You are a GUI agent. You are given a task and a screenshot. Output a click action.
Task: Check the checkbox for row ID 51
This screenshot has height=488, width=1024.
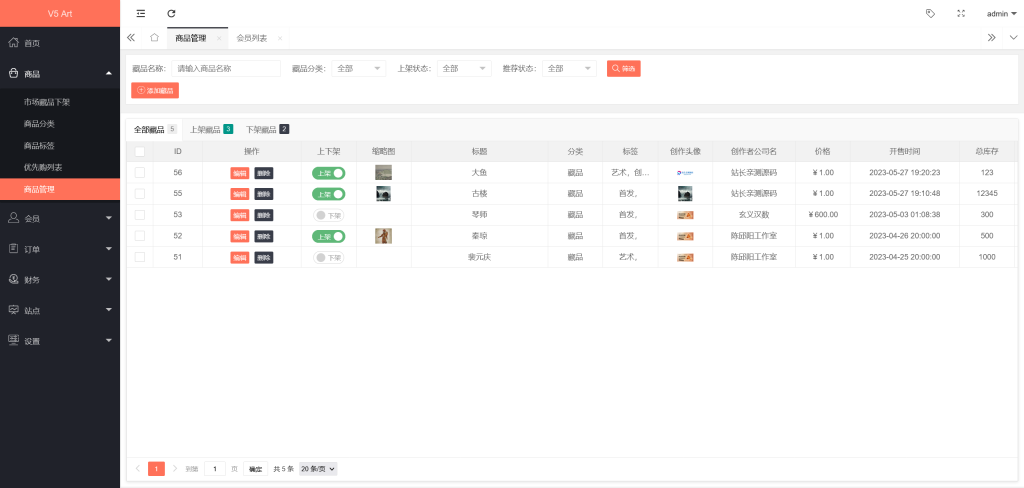point(140,257)
